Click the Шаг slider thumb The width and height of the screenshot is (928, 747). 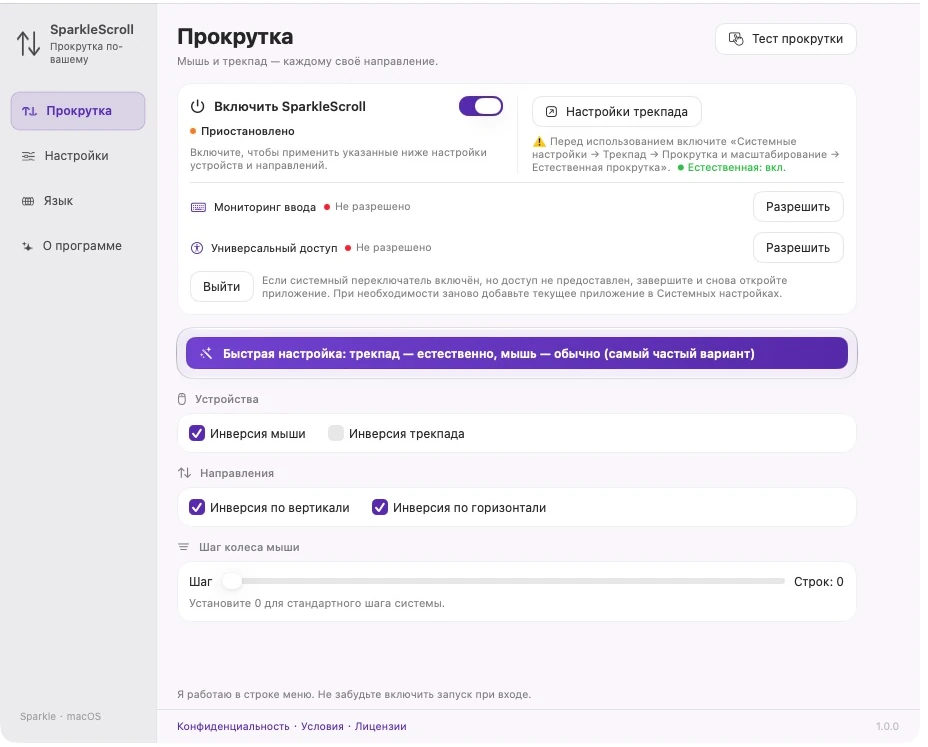pyautogui.click(x=232, y=582)
